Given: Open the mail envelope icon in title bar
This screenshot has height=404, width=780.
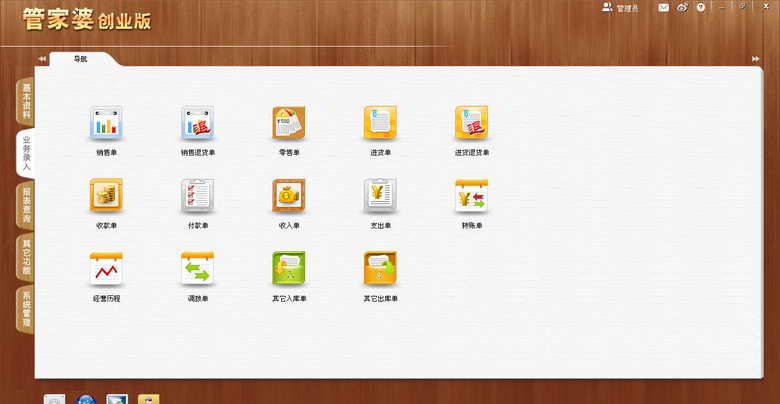Looking at the screenshot, I should pos(663,8).
